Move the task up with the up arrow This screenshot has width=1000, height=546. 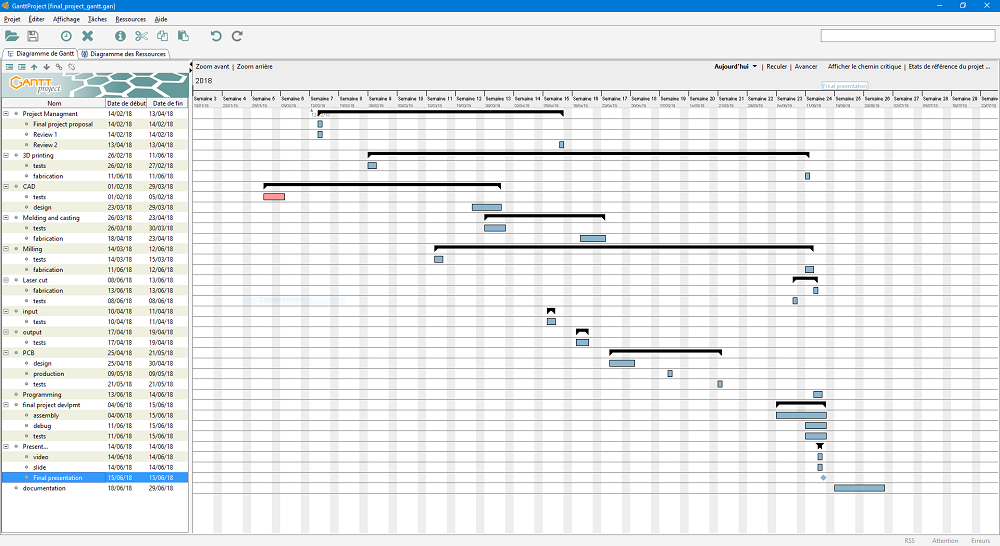34,67
